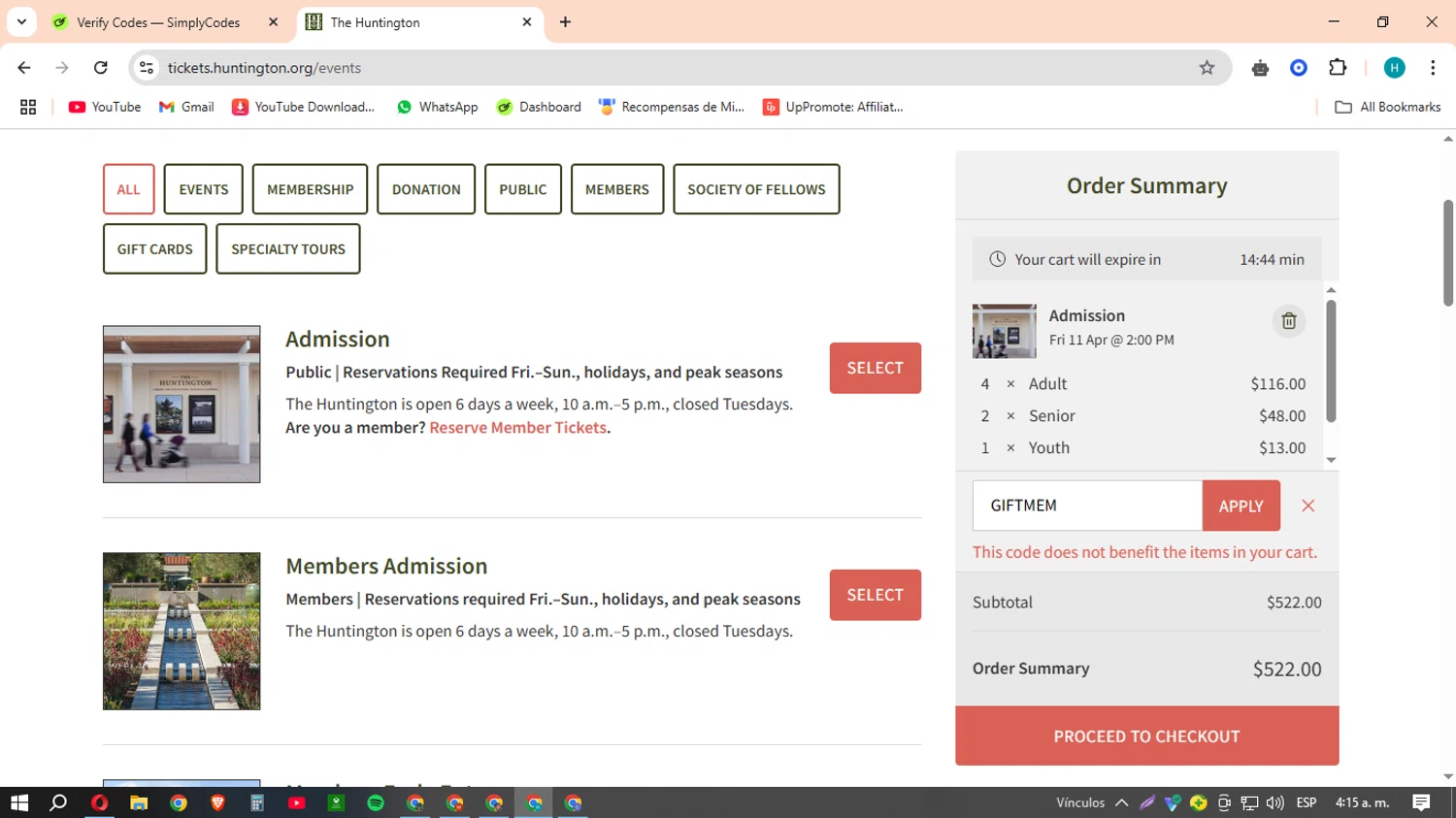
Task: Close The Huntington tab
Action: (x=527, y=21)
